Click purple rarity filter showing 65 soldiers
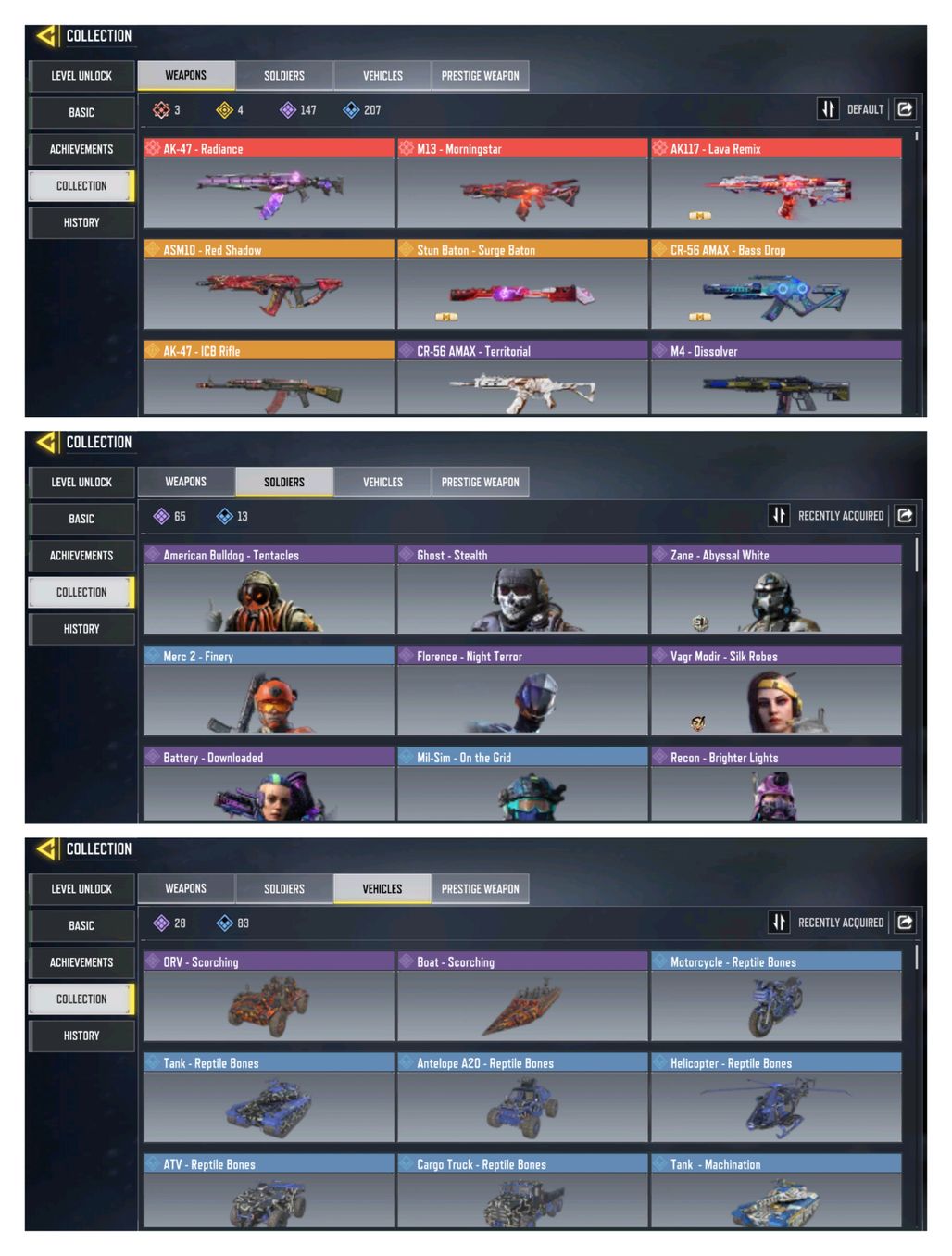Screen dimensions: 952x1256 pos(169,517)
